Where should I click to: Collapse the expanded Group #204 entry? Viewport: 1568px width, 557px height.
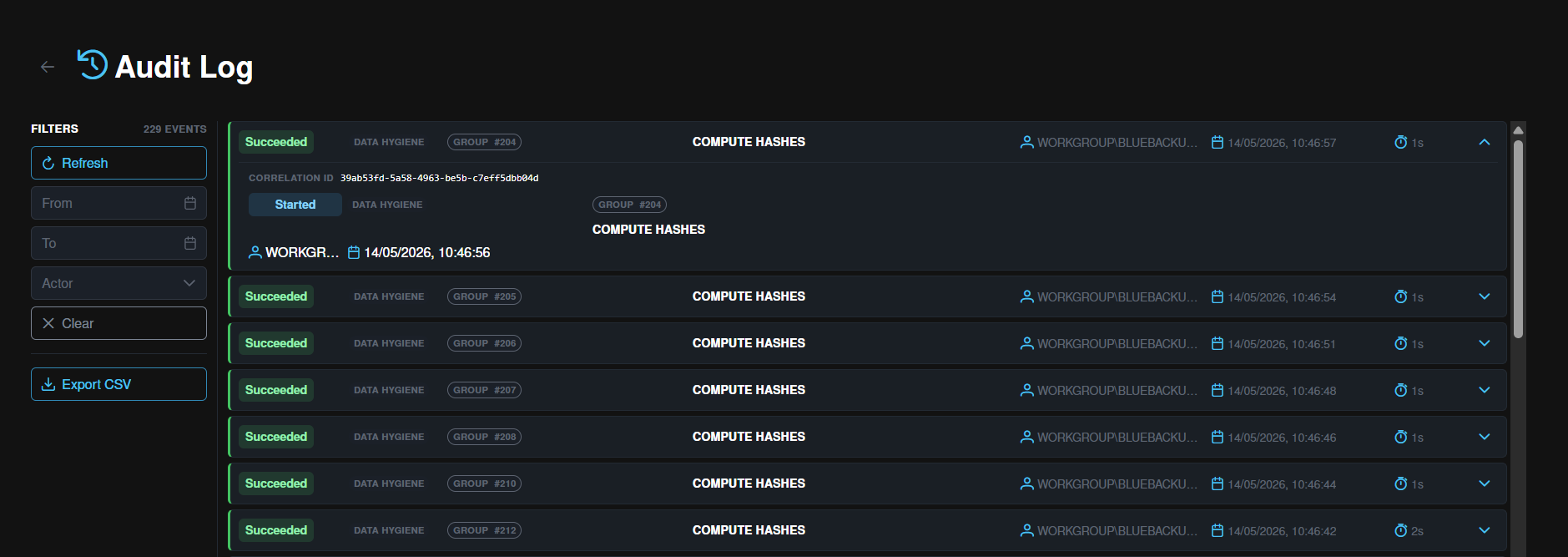(1485, 142)
